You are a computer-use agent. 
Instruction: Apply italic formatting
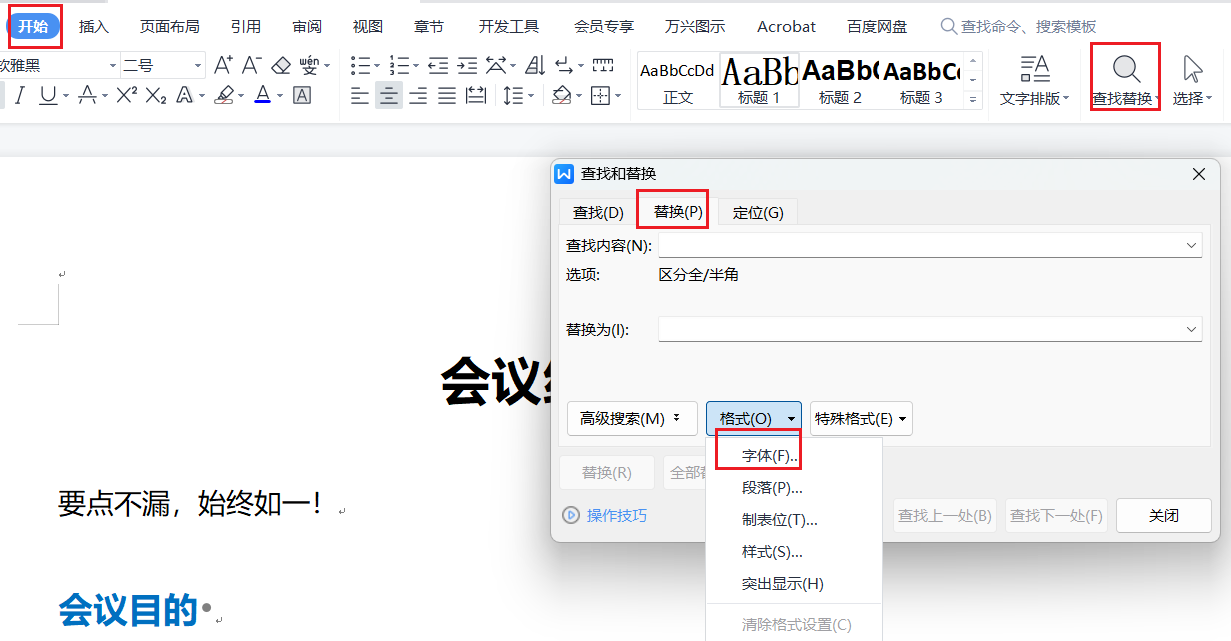19,96
